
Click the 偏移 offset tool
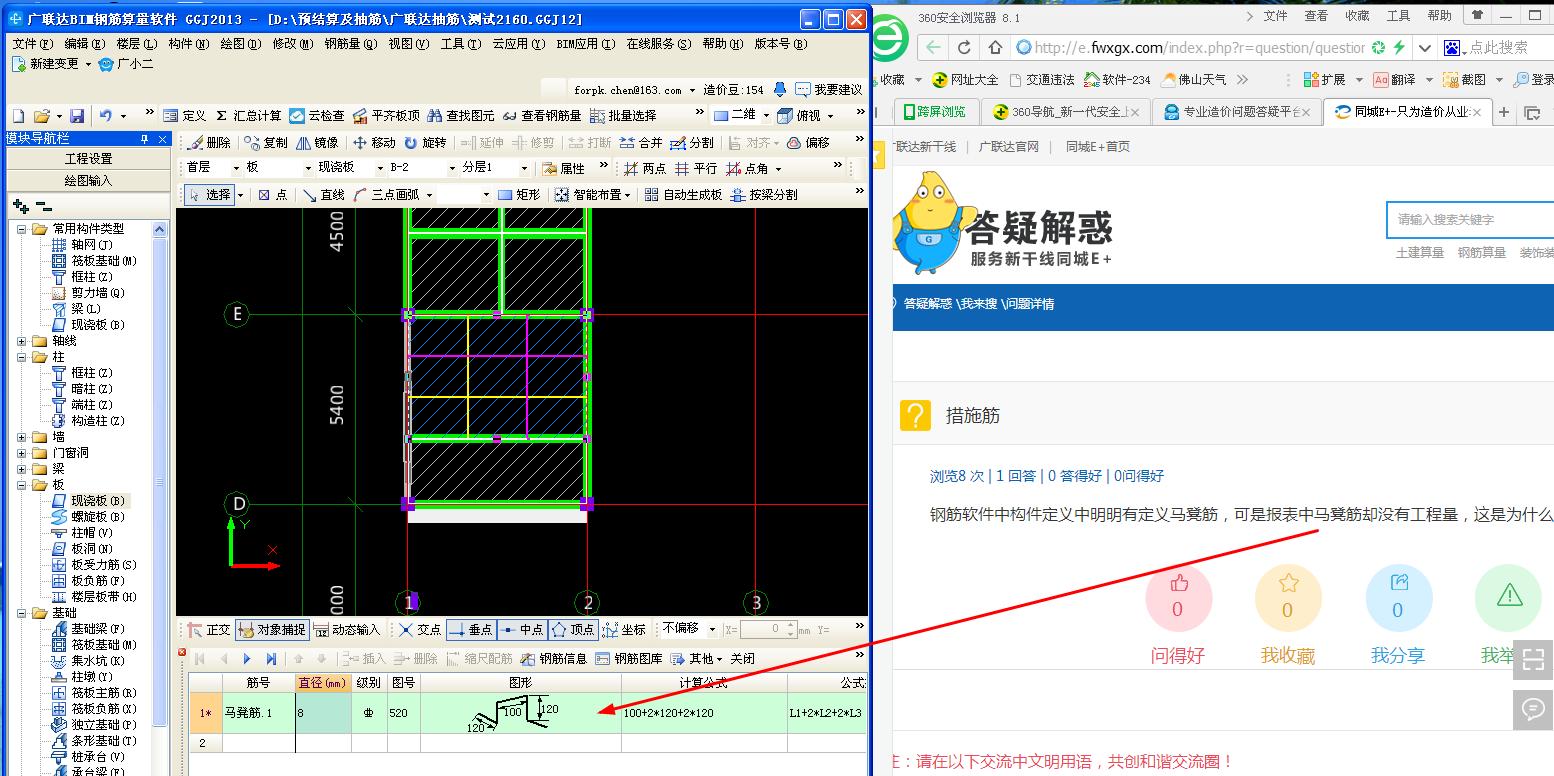808,143
